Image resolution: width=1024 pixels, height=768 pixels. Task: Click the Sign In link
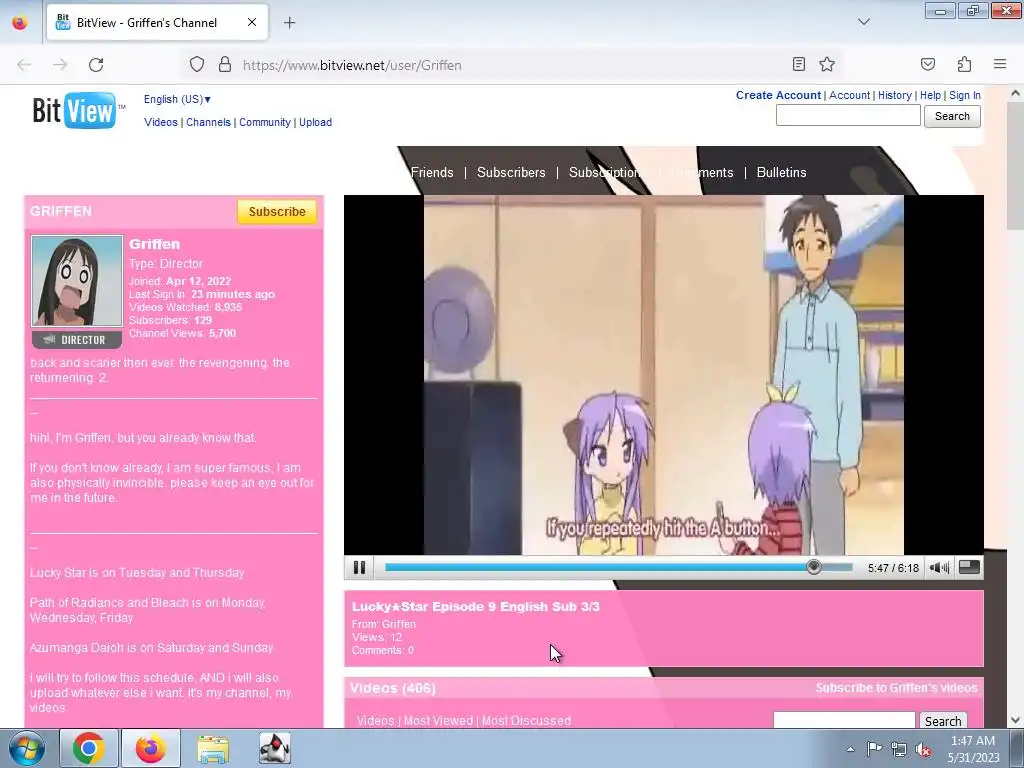point(965,95)
